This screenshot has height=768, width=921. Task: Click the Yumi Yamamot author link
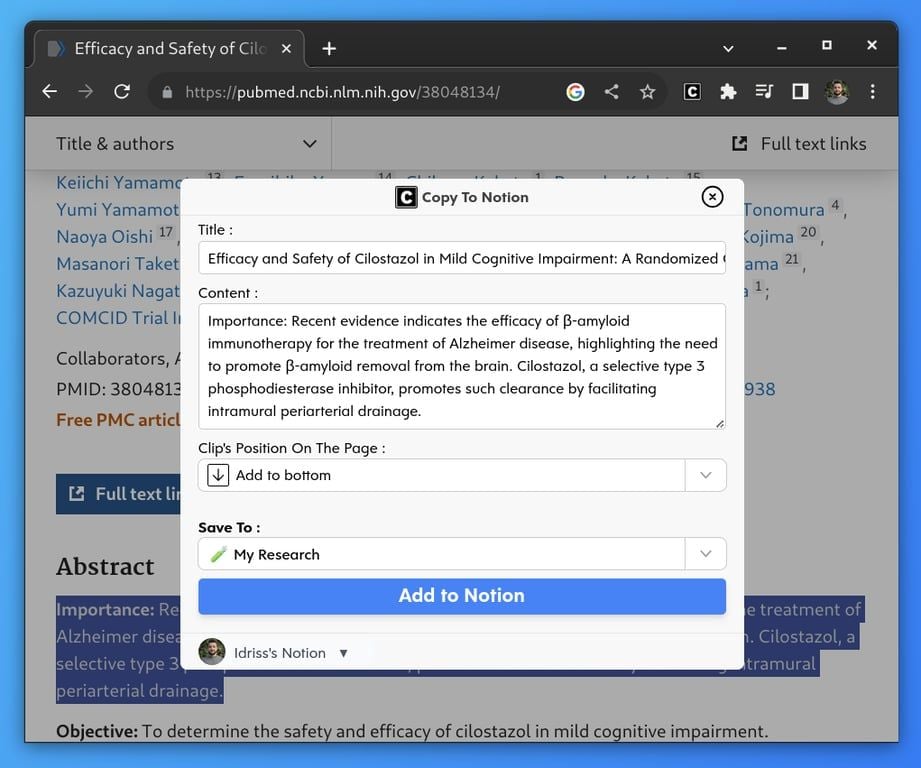[x=118, y=210]
